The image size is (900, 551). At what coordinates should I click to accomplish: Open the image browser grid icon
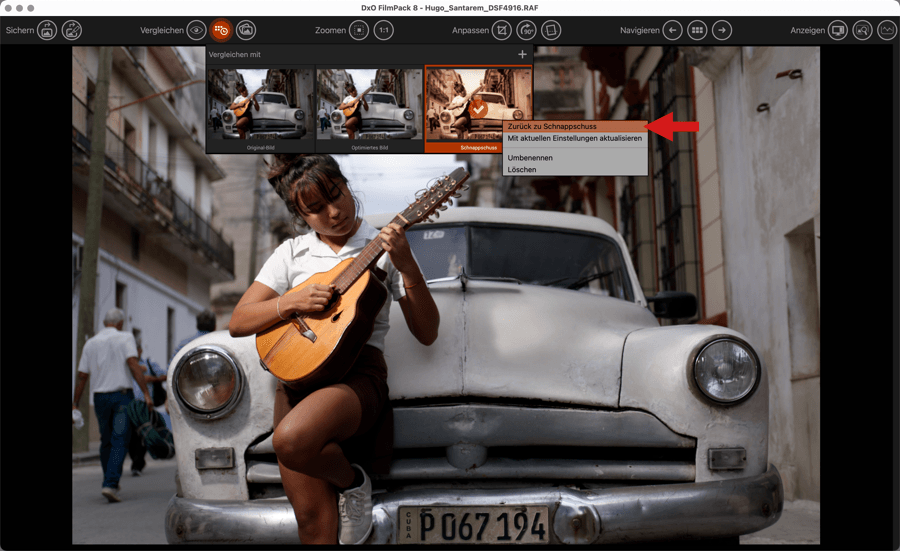[697, 30]
